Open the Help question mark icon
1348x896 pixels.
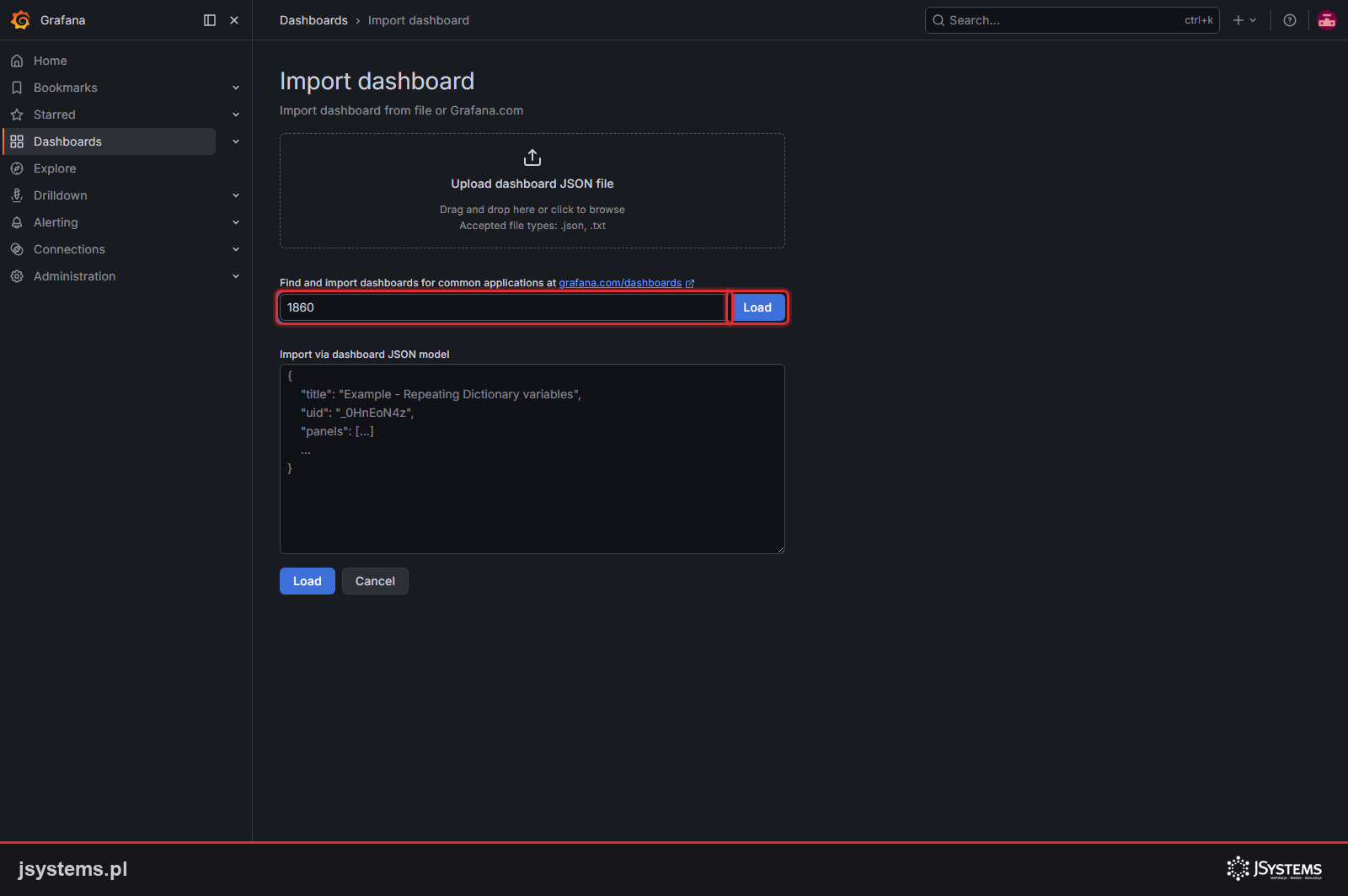[1290, 20]
